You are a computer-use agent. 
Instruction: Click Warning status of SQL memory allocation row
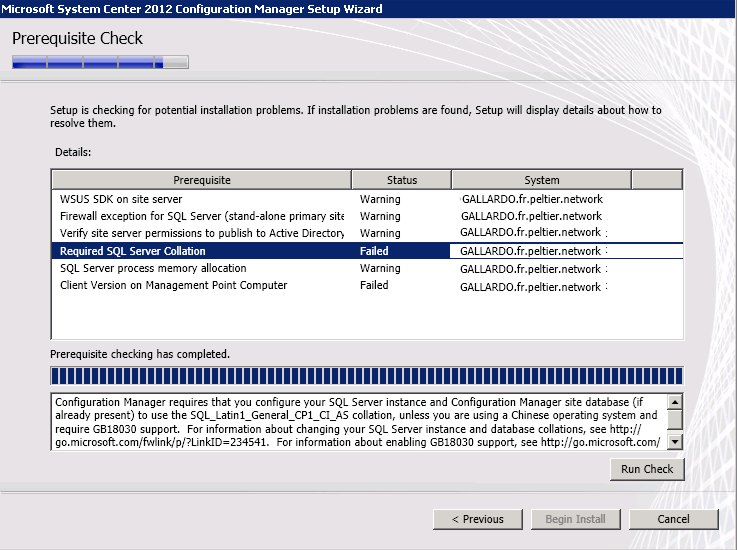coord(380,268)
